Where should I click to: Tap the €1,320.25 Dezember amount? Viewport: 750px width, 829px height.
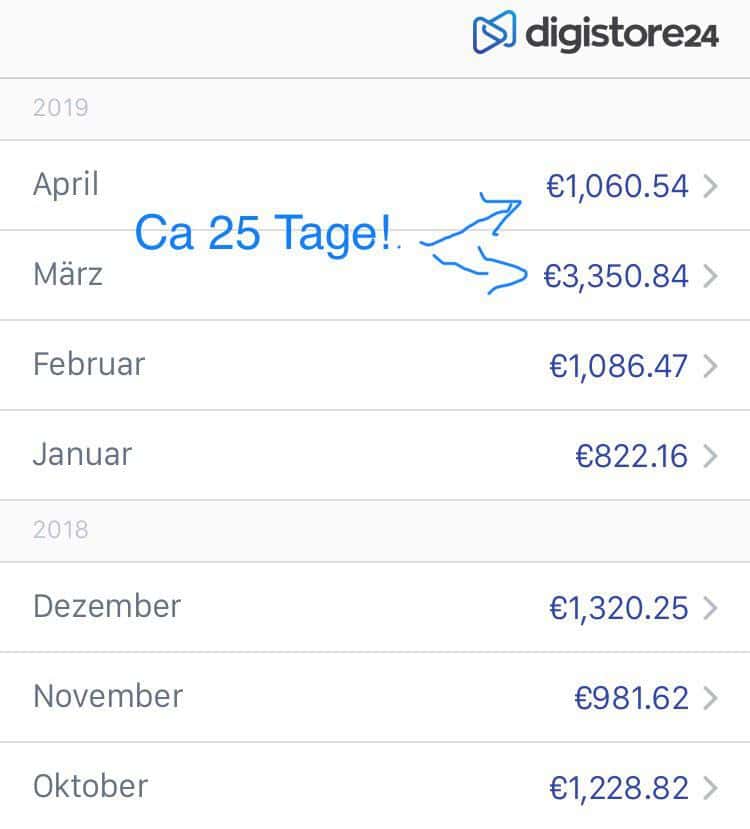tap(619, 608)
